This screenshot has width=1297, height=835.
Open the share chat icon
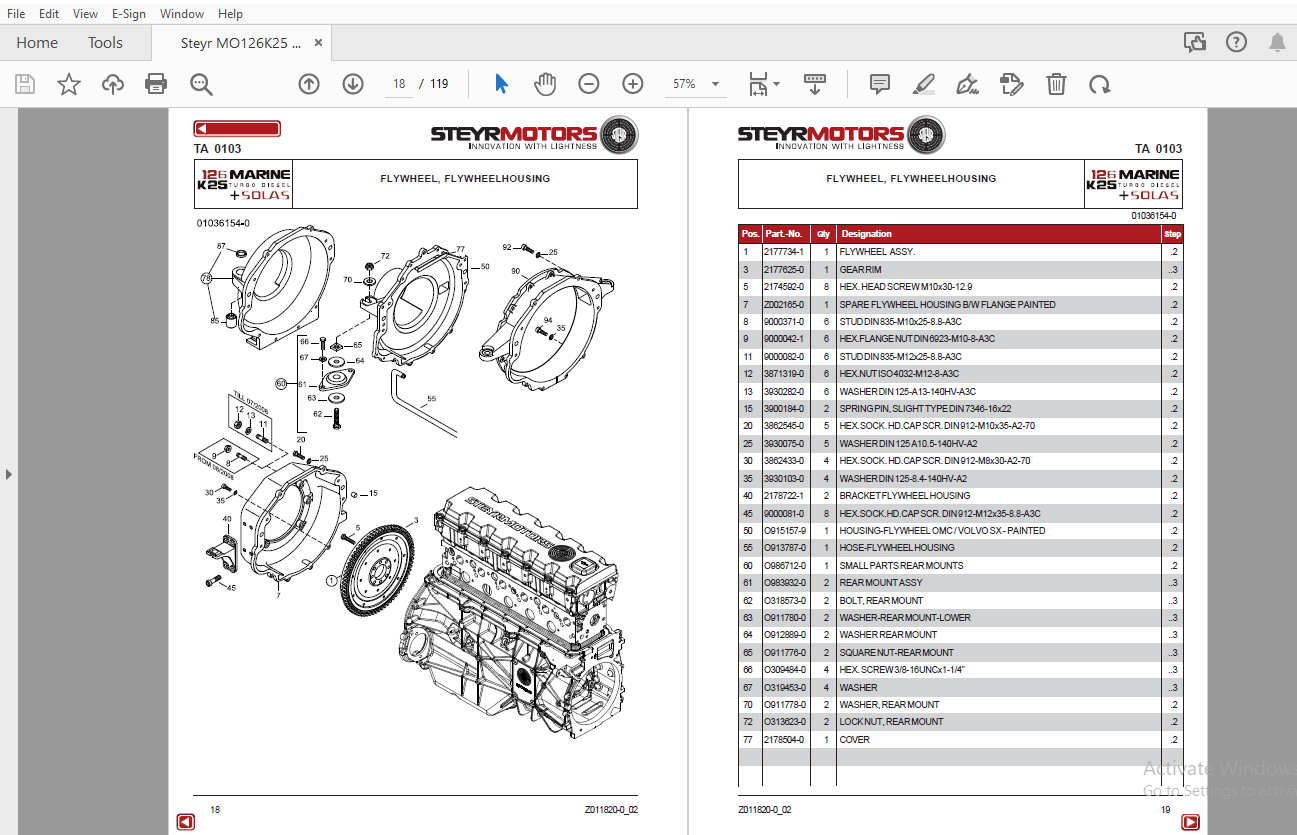(1194, 42)
